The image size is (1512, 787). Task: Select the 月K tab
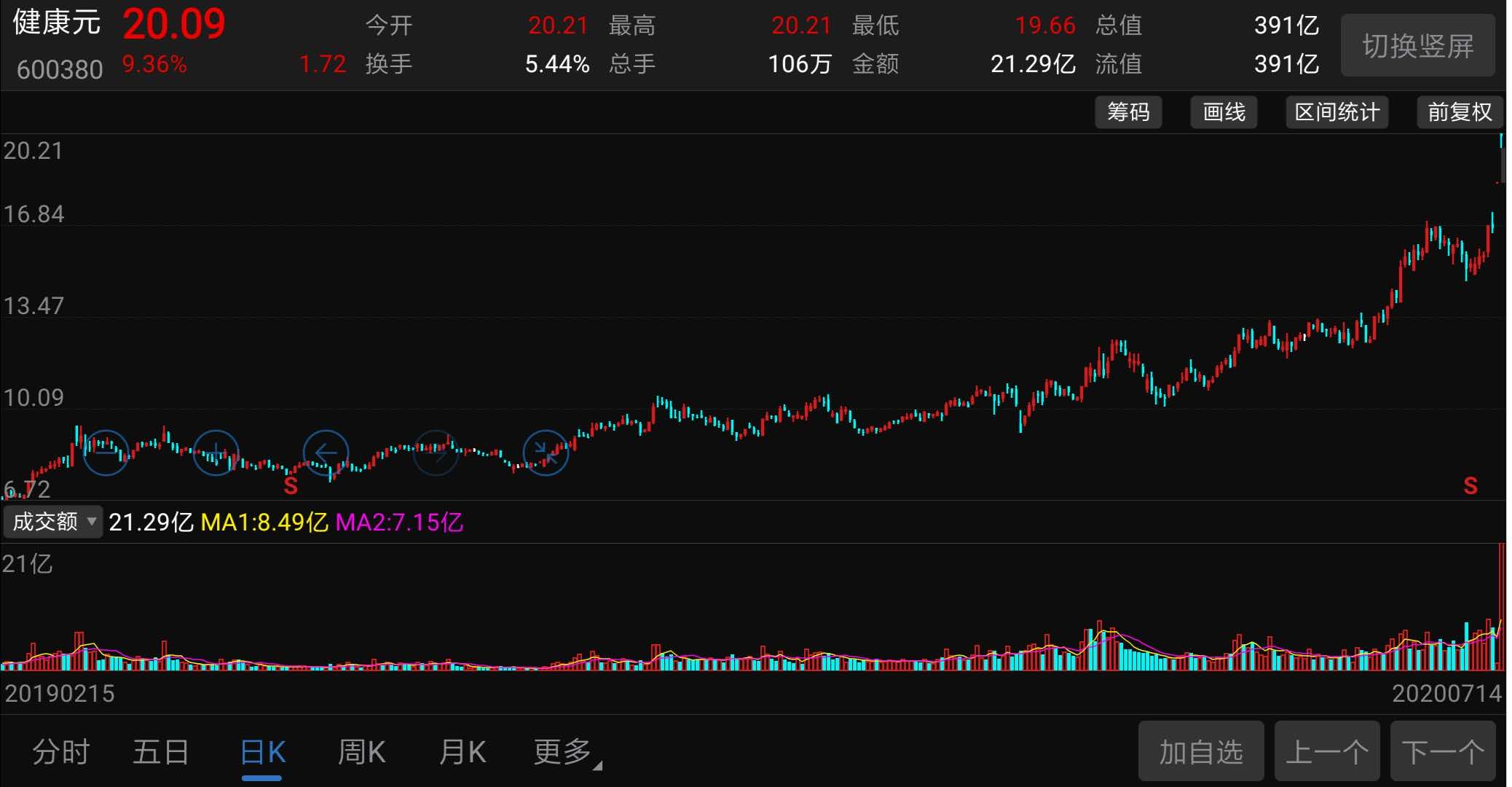(x=462, y=752)
